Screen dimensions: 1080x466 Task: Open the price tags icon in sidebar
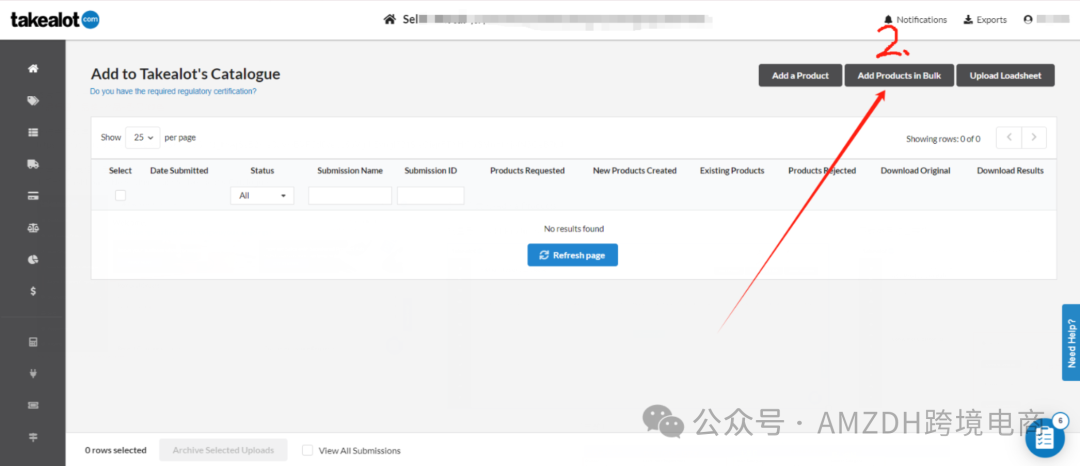(32, 100)
